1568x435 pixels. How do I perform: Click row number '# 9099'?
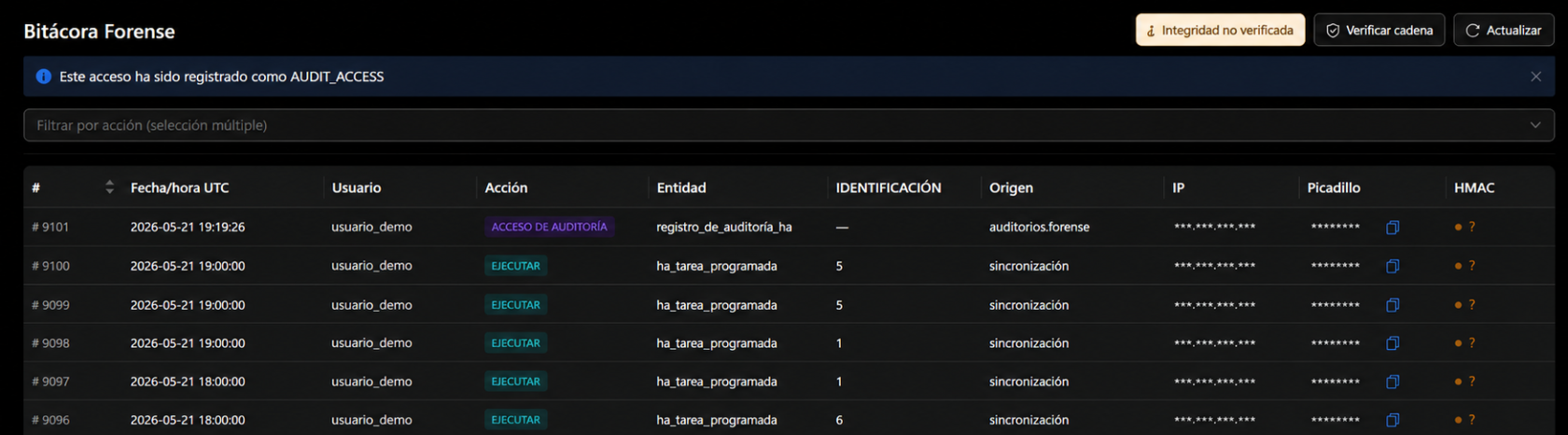click(x=50, y=305)
